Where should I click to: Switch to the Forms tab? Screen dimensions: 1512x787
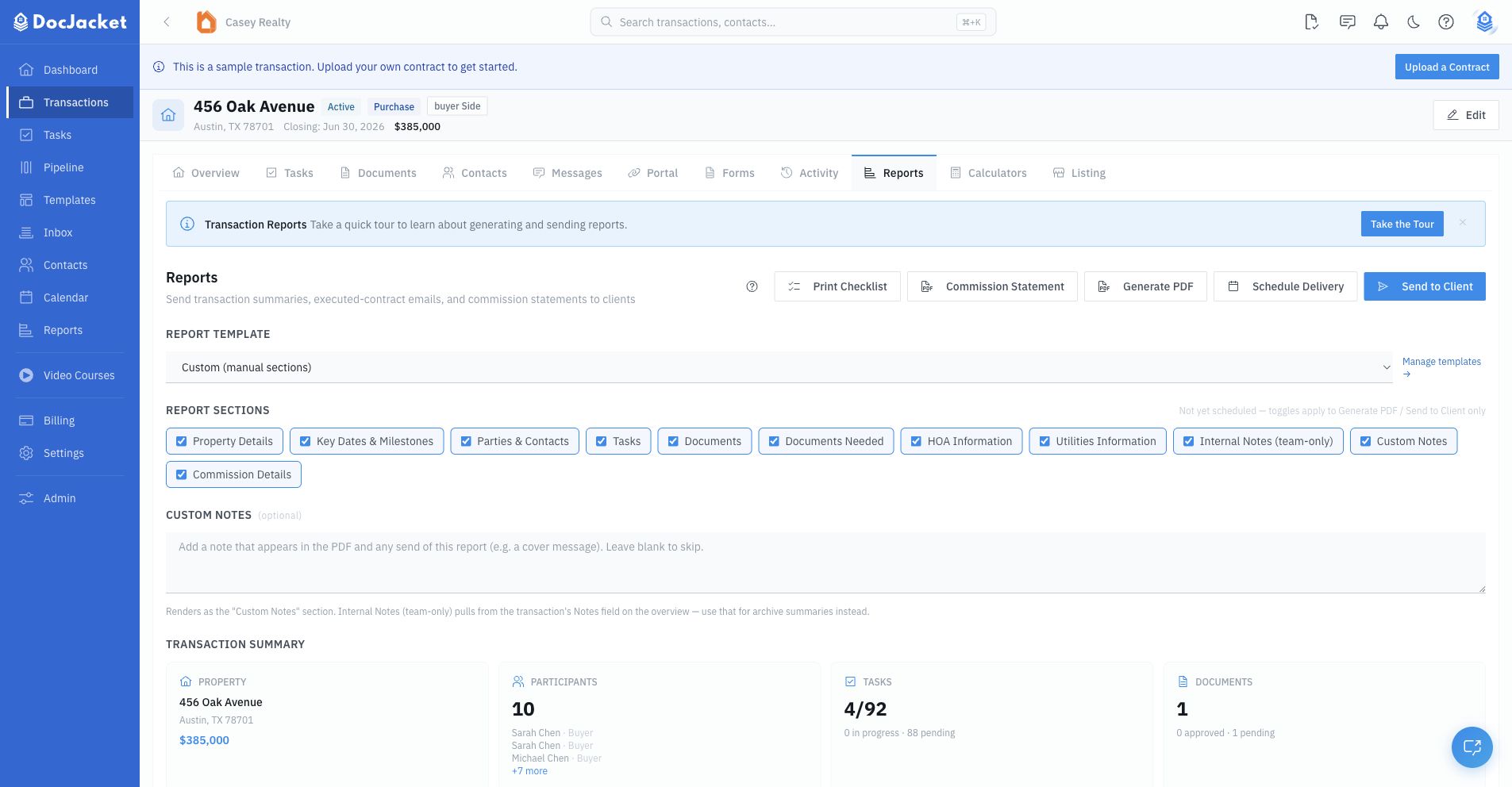[729, 173]
